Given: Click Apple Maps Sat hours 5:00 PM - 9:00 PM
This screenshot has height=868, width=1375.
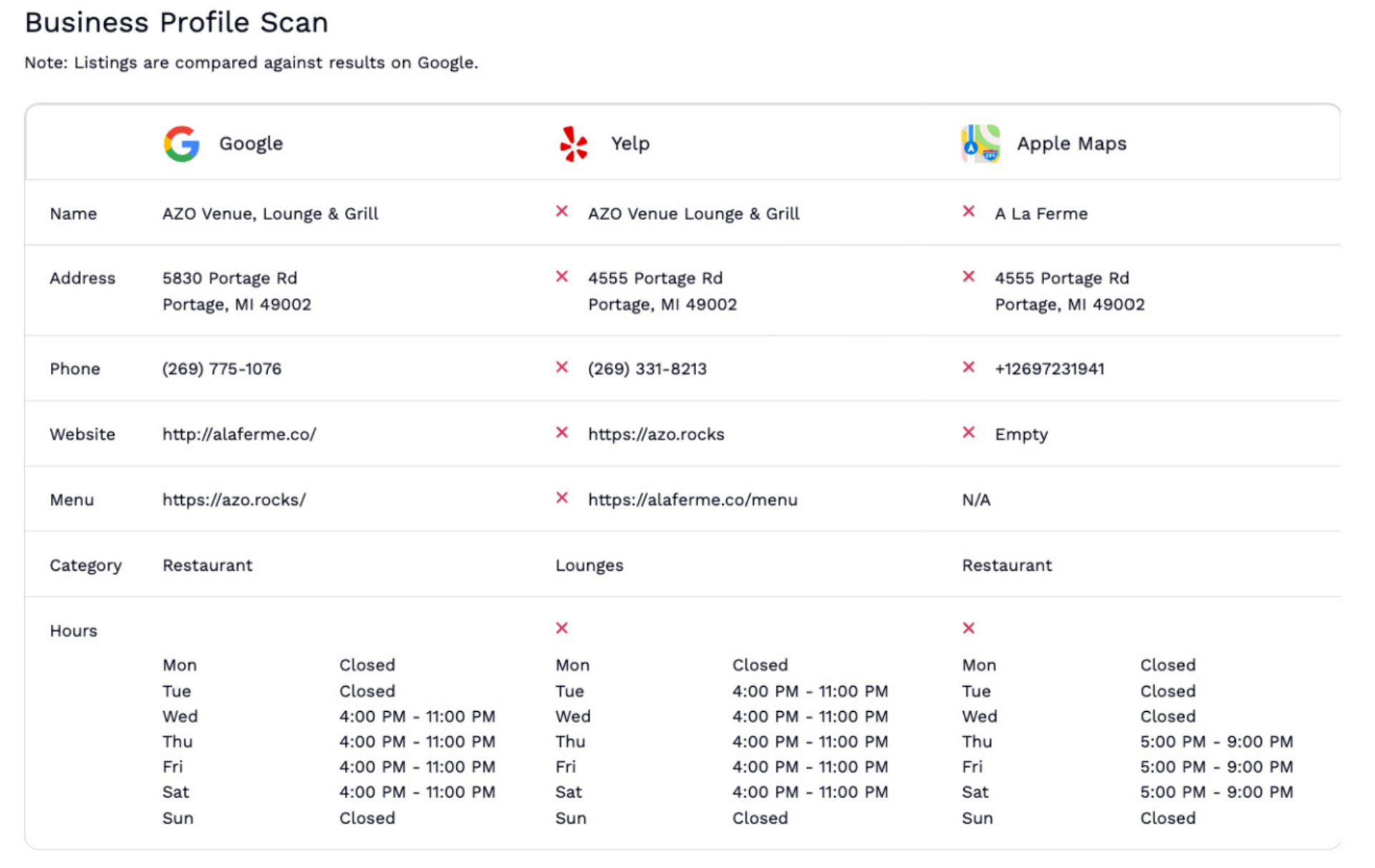Looking at the screenshot, I should tap(1217, 792).
